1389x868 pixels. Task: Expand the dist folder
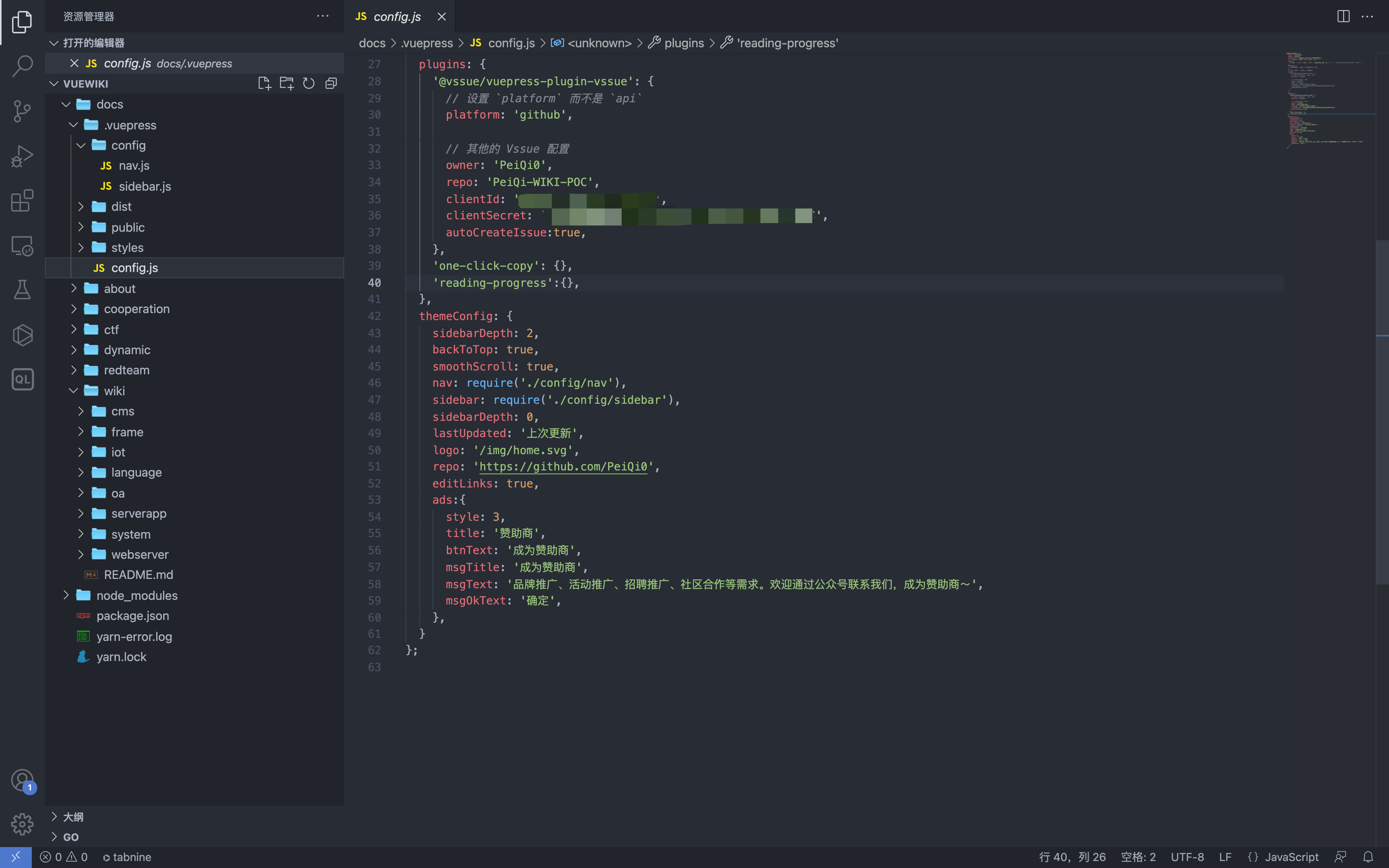point(121,207)
